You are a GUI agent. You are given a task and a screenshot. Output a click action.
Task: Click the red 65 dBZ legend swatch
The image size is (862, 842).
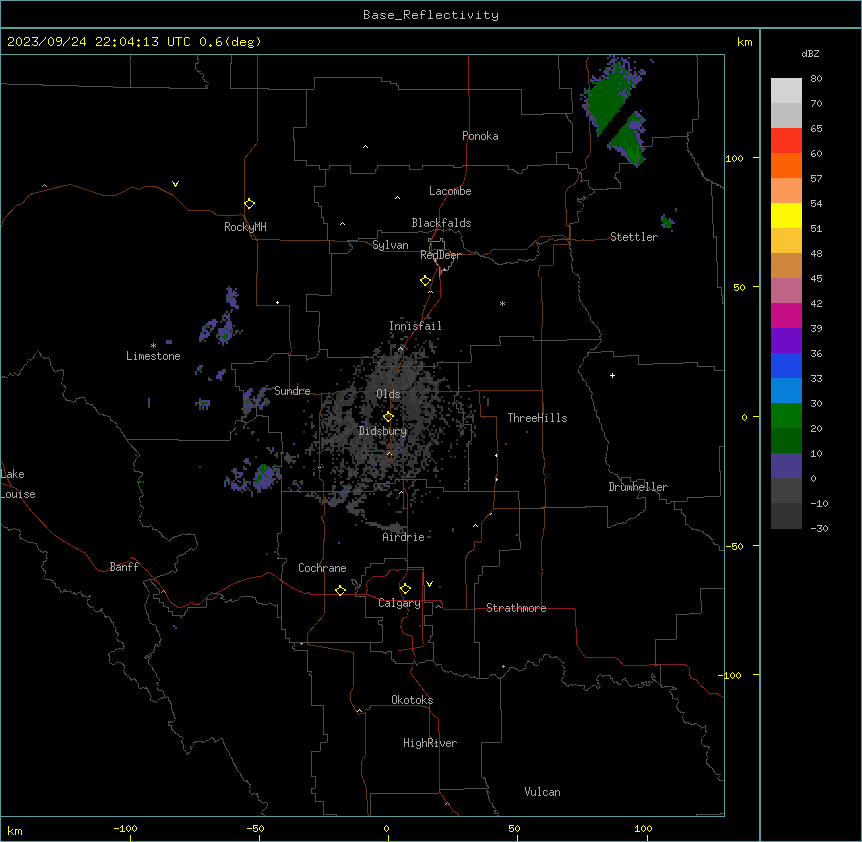click(786, 140)
